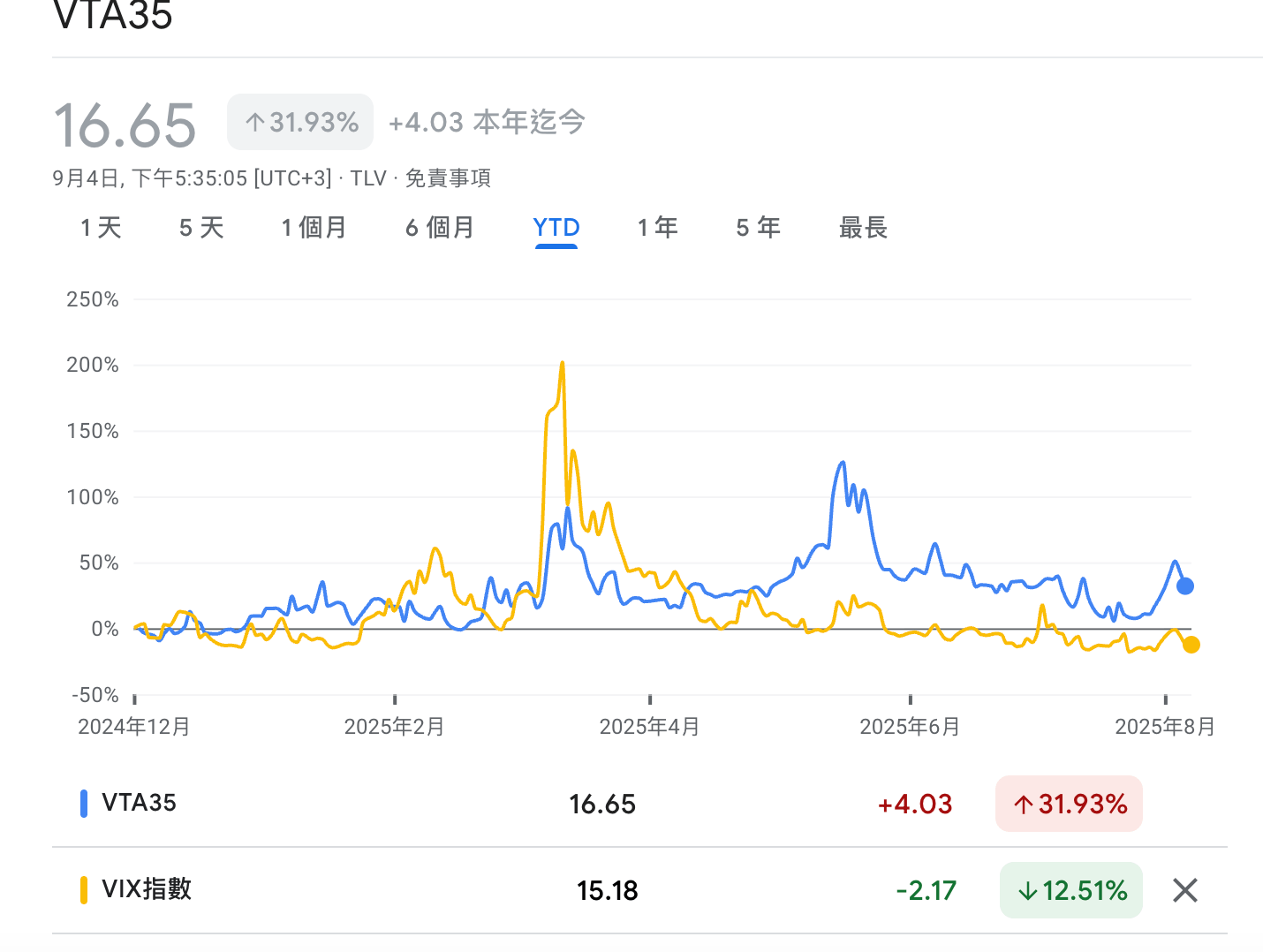Viewport: 1263px width, 952px height.
Task: Click the red ↑31.93% pill in the VTA35 row
Action: (1069, 804)
